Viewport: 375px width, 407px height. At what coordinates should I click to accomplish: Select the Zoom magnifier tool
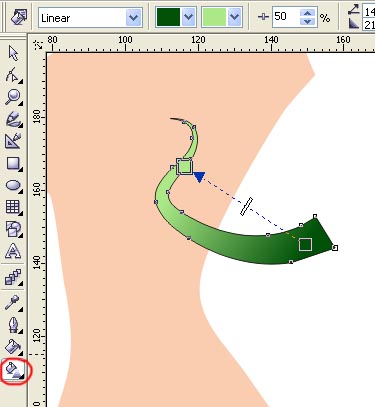(x=13, y=97)
